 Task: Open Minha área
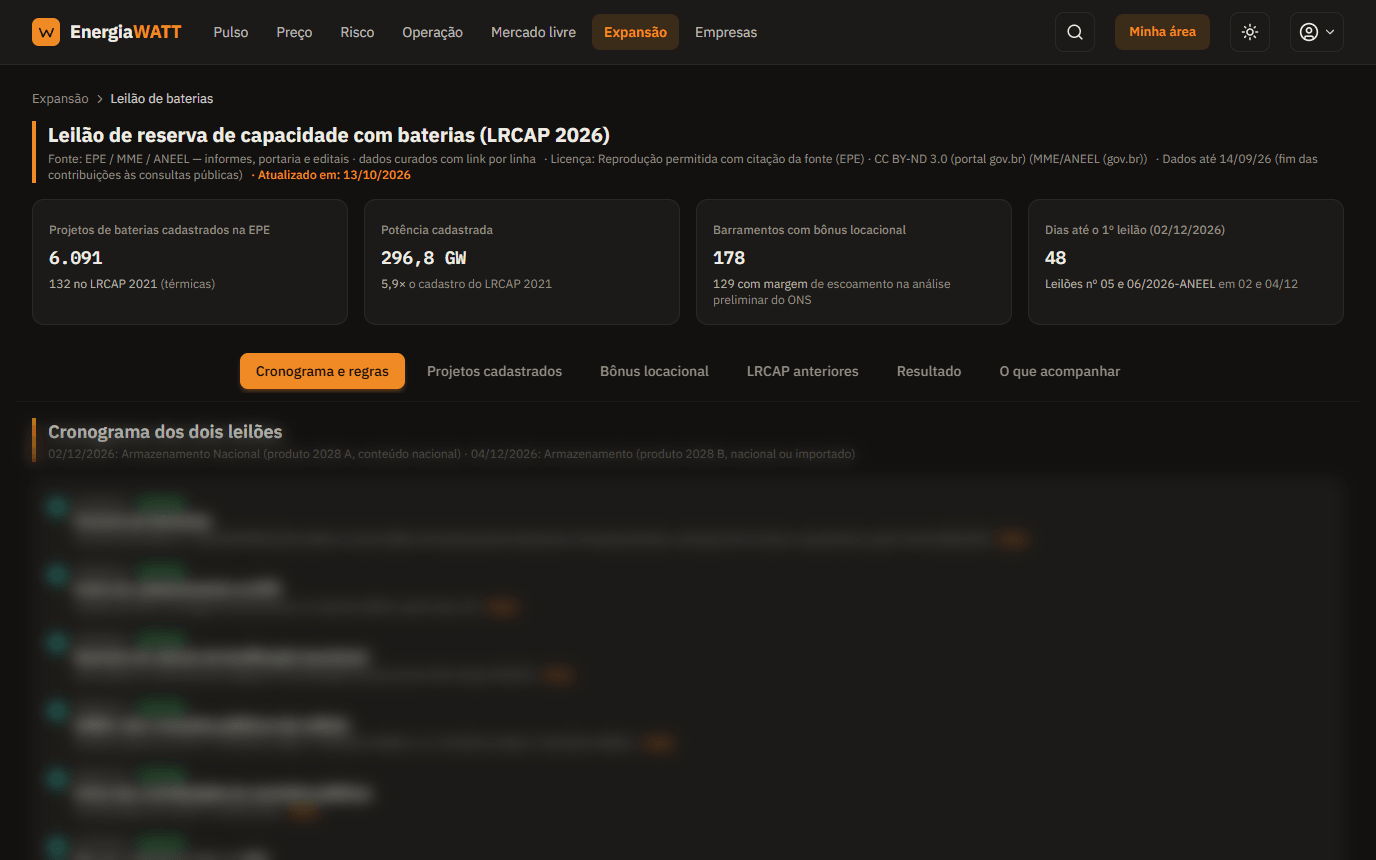[x=1162, y=32]
